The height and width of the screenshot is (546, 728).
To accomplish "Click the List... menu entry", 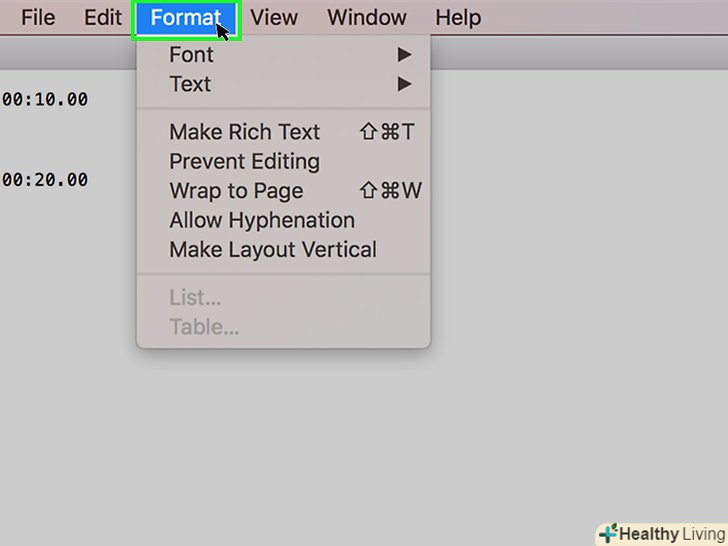I will coord(195,297).
